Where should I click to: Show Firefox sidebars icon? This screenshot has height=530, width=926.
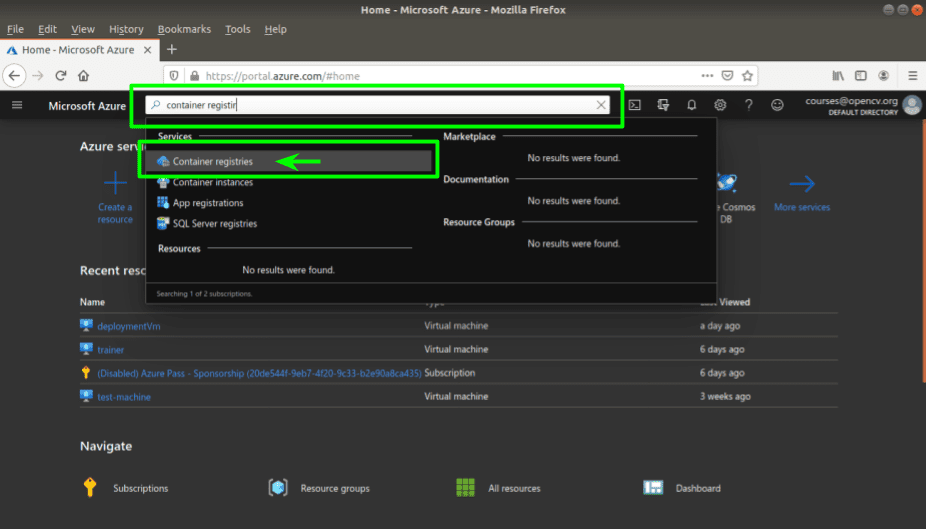(x=861, y=76)
